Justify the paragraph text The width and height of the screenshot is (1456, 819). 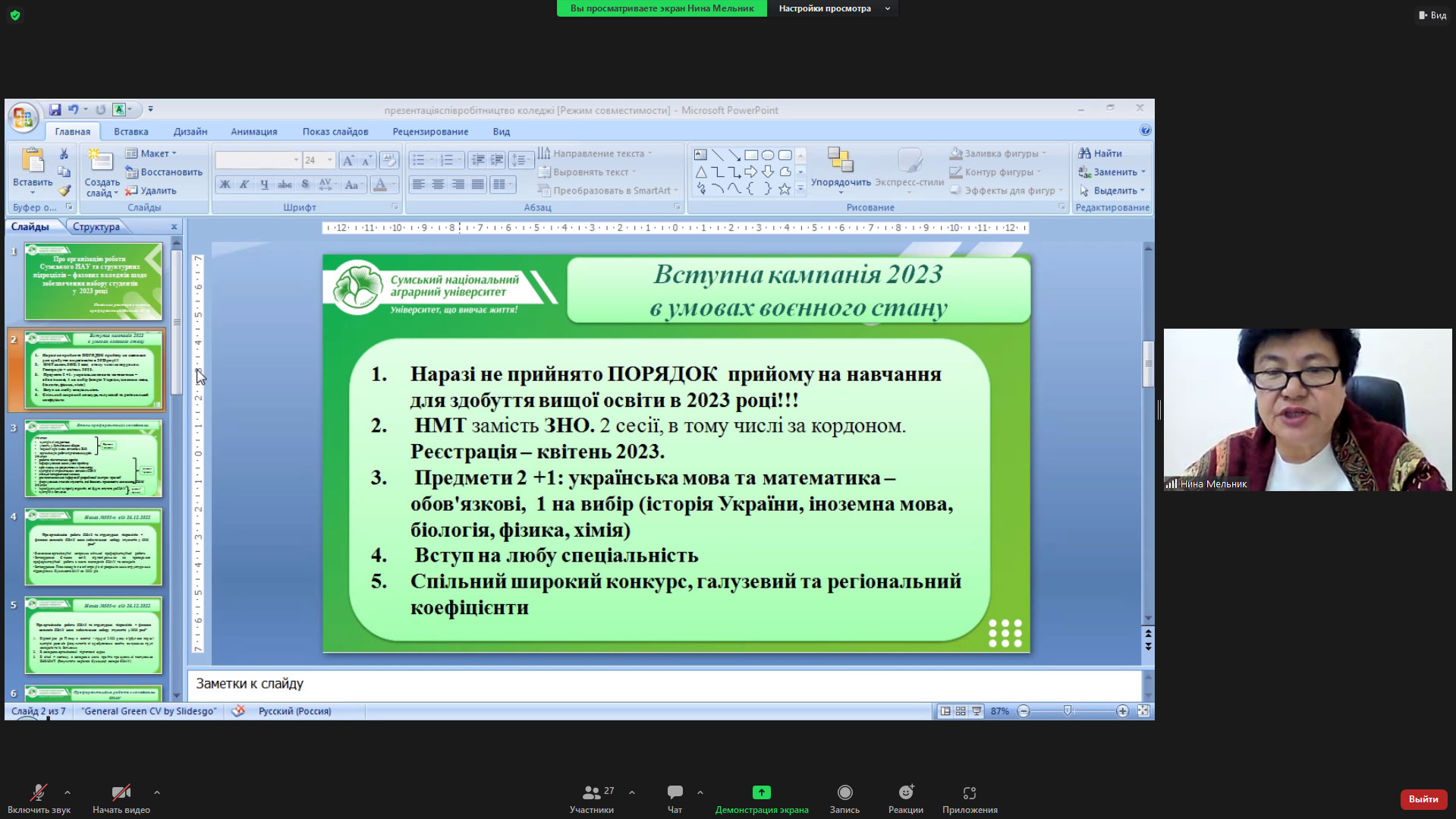click(x=477, y=184)
